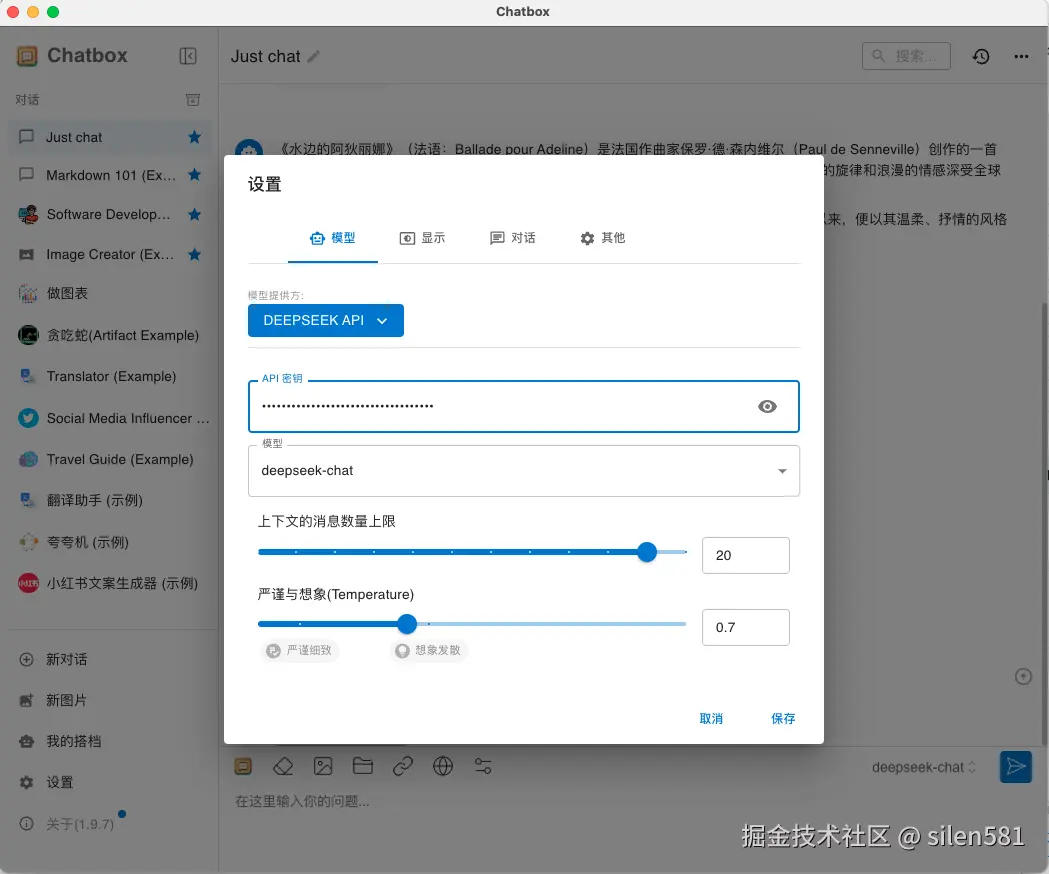Open the three-dot more menu
The image size is (1049, 874).
click(1021, 56)
